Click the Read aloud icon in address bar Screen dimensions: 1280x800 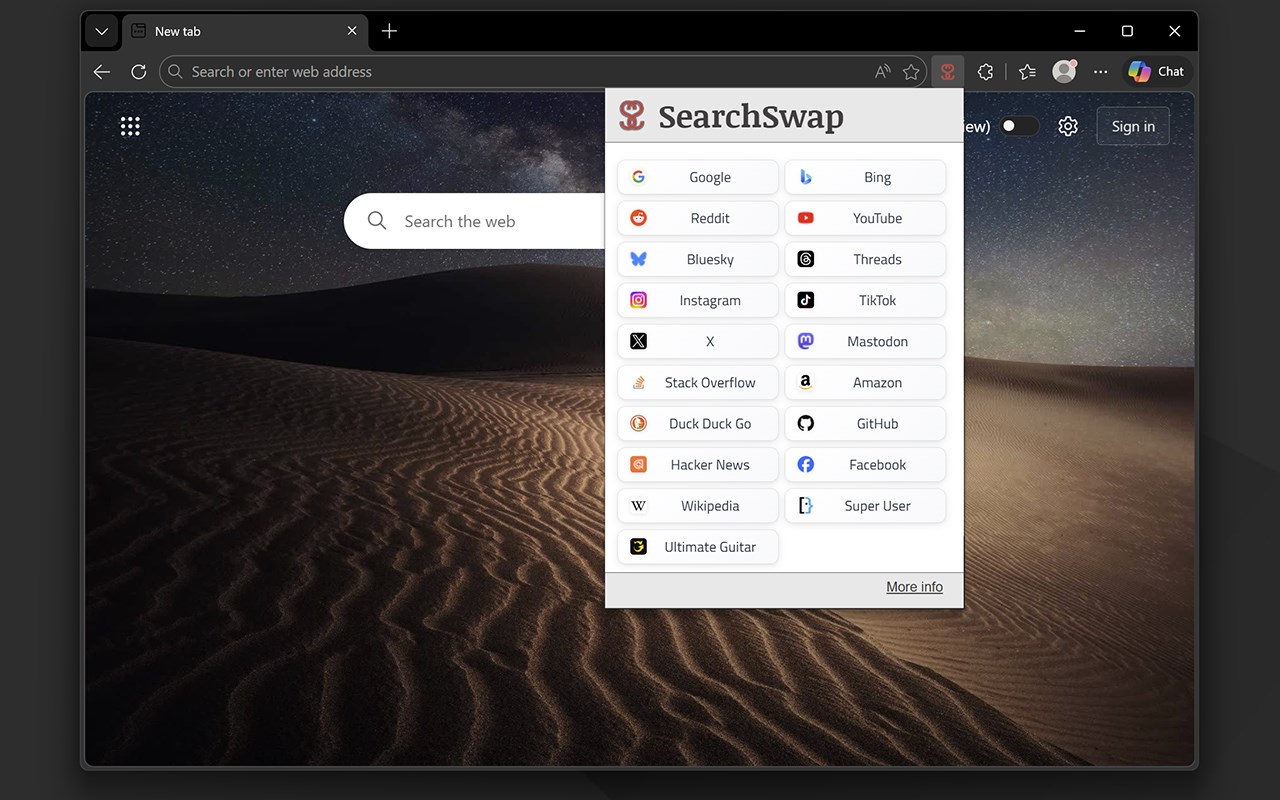tap(882, 72)
